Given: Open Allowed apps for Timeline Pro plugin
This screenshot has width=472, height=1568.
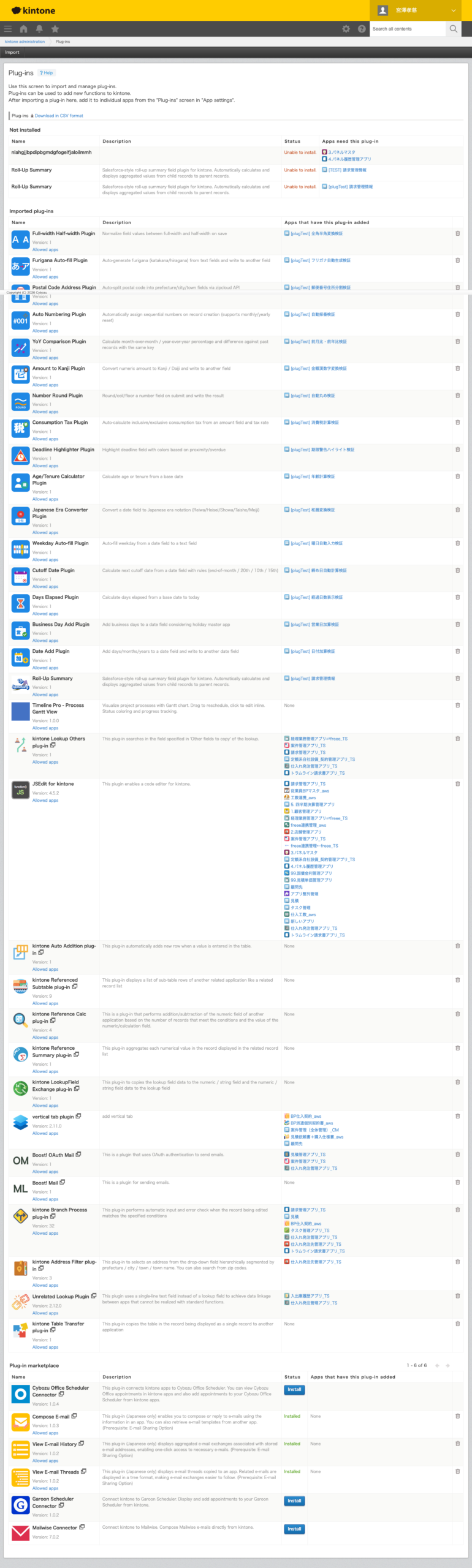Looking at the screenshot, I should pyautogui.click(x=45, y=728).
